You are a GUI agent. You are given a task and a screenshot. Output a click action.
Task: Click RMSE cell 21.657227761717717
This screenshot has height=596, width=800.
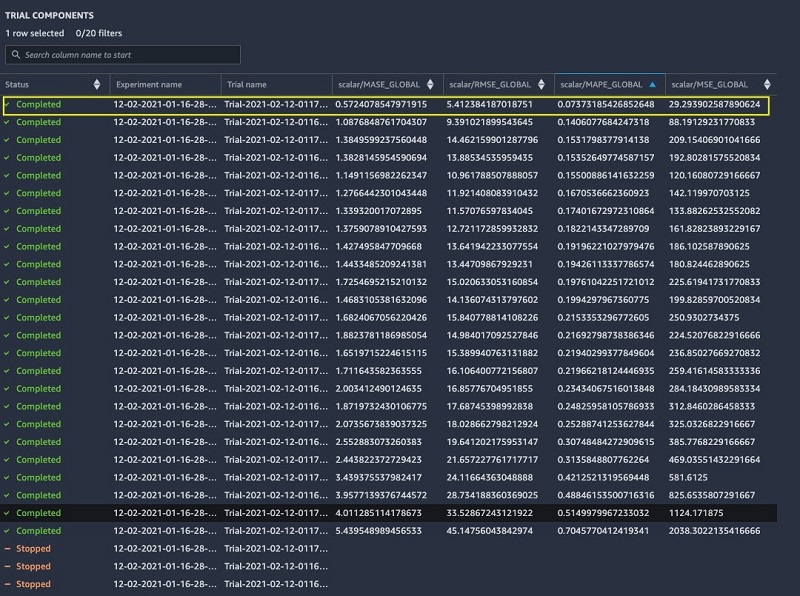(x=492, y=460)
